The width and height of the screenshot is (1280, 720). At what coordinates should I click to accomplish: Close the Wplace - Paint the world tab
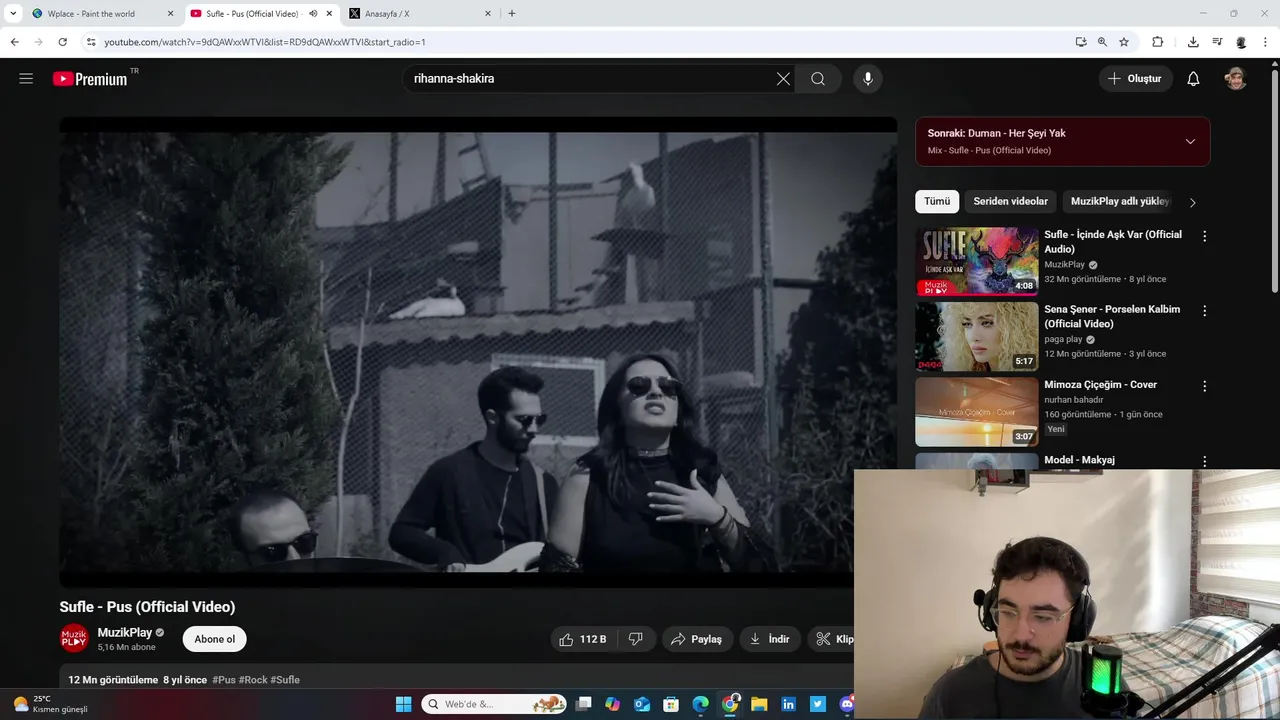[170, 14]
